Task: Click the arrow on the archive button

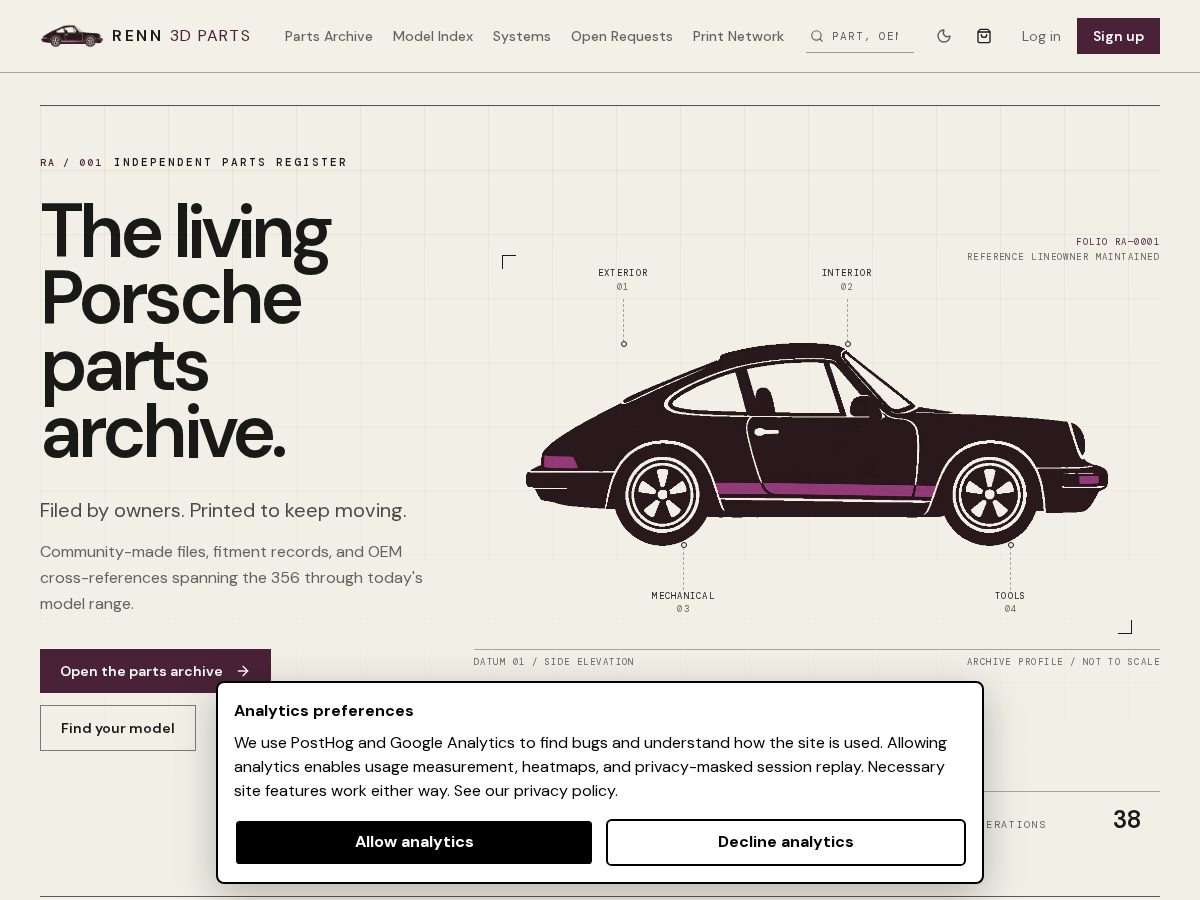Action: (x=243, y=671)
